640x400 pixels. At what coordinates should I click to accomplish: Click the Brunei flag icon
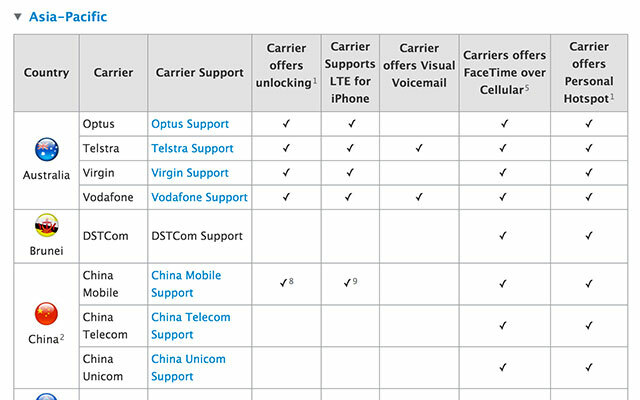pyautogui.click(x=47, y=225)
